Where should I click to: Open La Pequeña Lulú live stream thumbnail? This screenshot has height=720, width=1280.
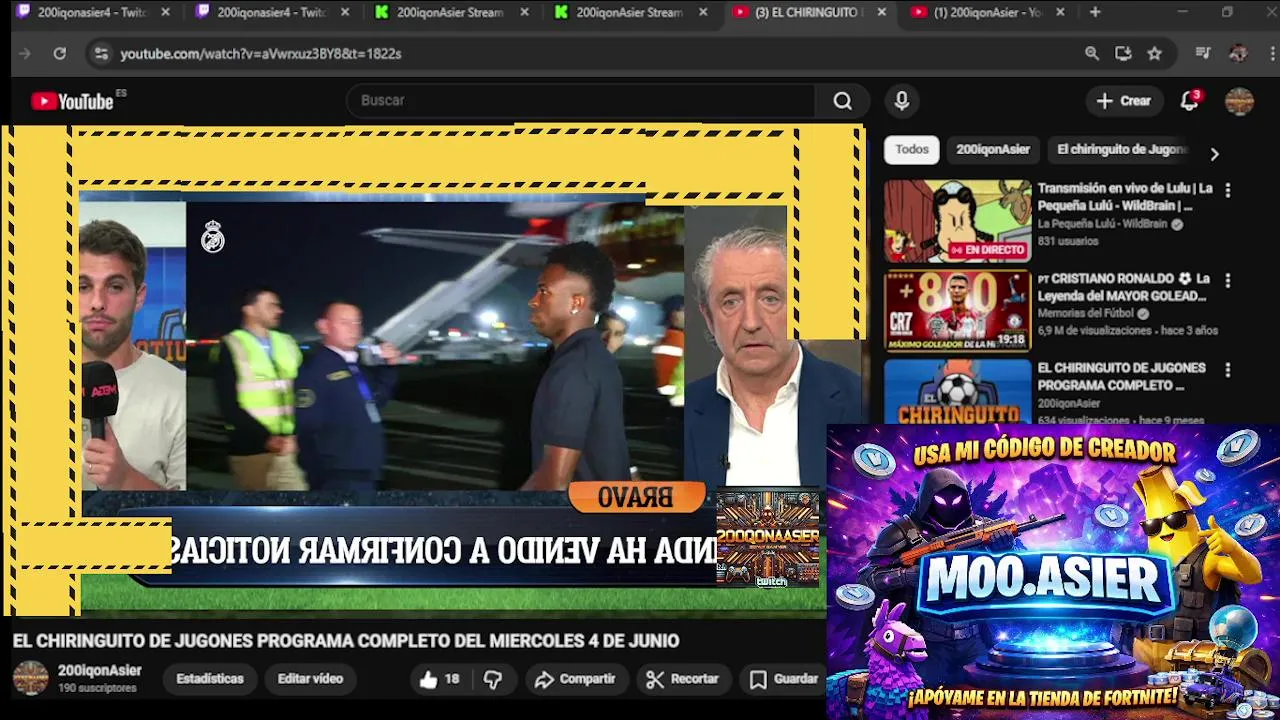(x=957, y=221)
